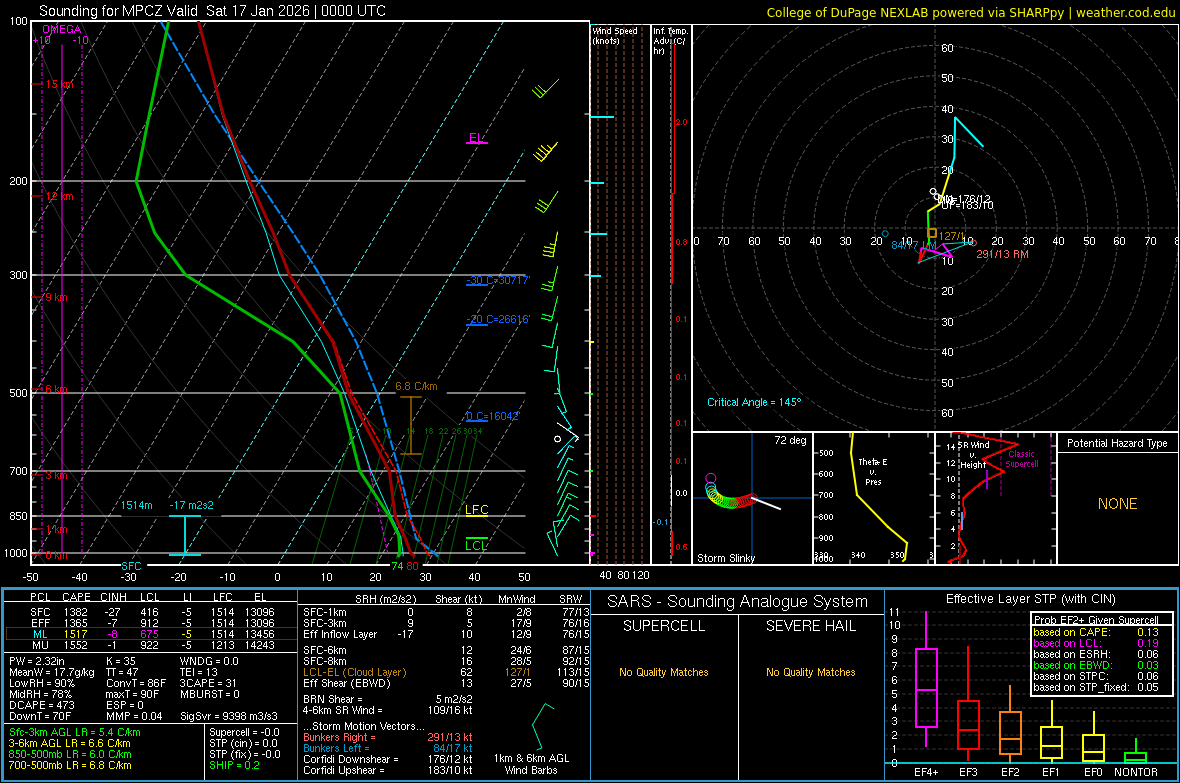Click the MU parcel CAPE value 1552
Viewport: 1180px width, 783px height.
75,645
